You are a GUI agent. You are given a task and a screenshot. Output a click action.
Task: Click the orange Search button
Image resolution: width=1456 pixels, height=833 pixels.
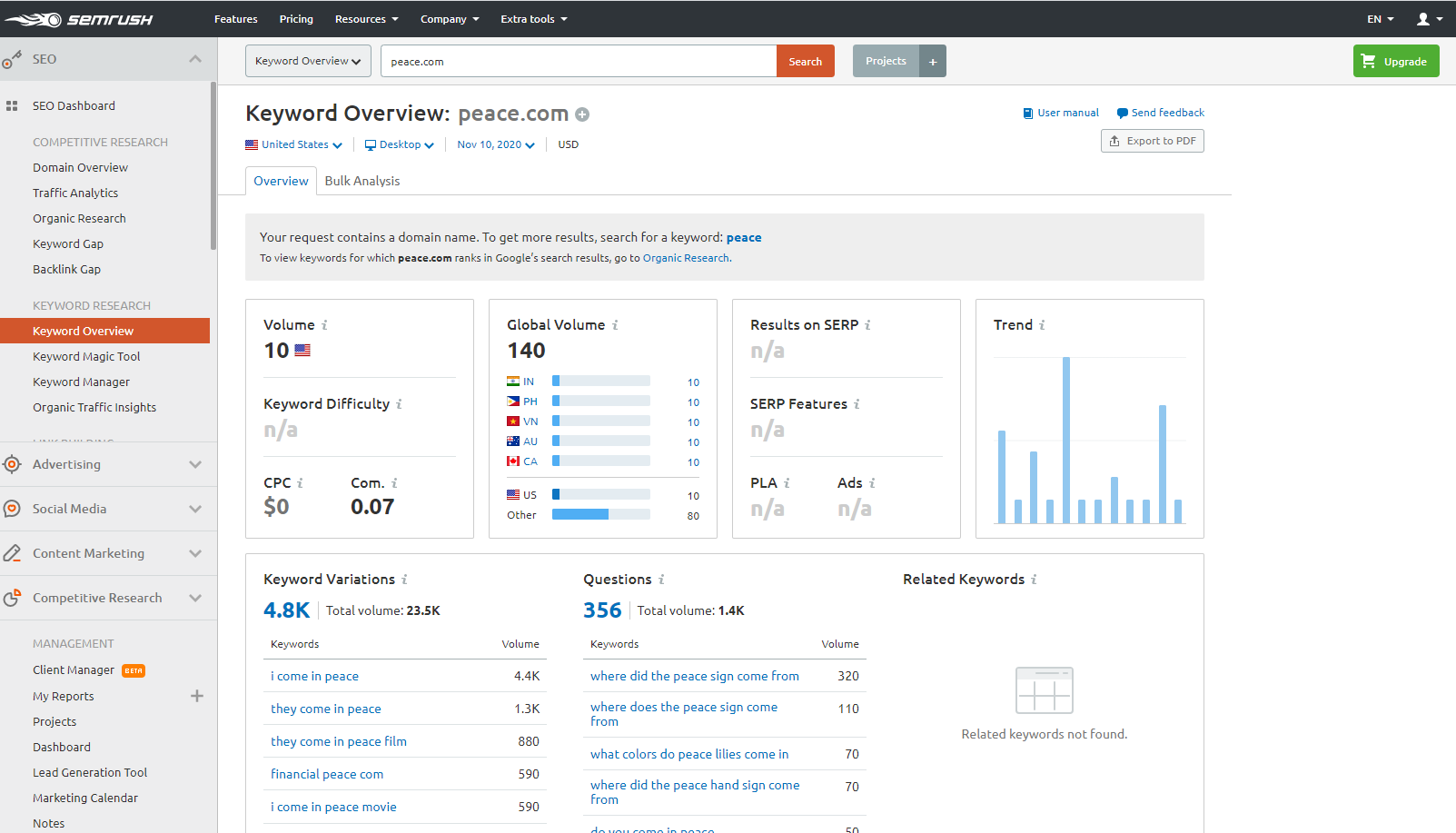pyautogui.click(x=806, y=61)
